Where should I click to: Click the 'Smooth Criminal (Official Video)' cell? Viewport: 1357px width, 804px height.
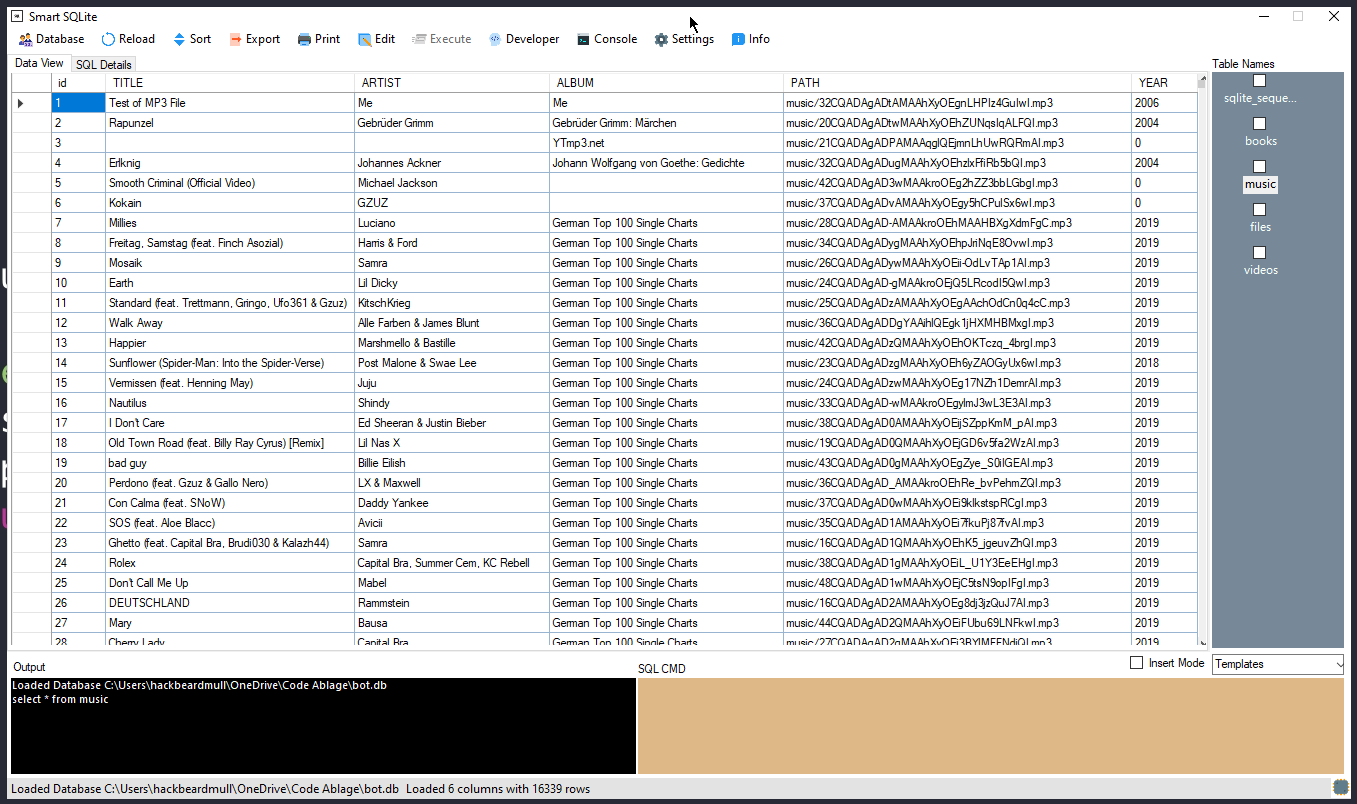point(230,183)
